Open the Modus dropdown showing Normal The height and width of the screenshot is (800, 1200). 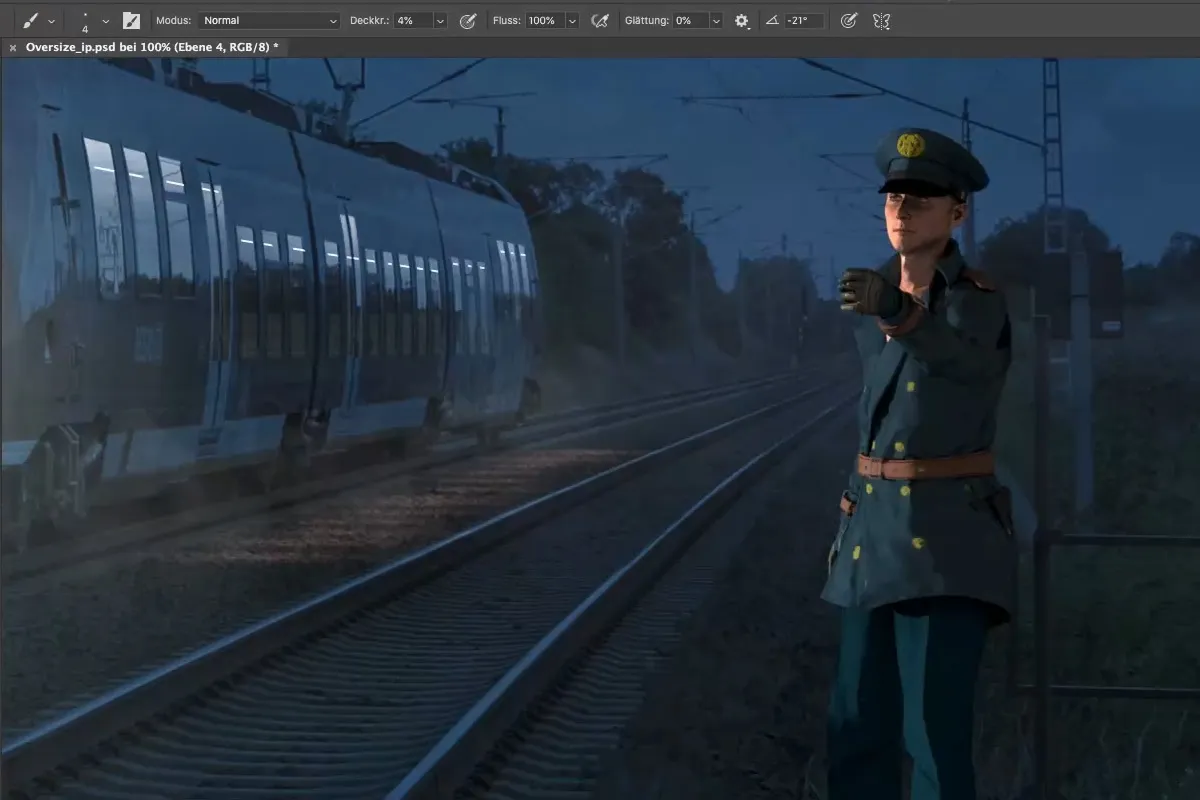(x=270, y=19)
